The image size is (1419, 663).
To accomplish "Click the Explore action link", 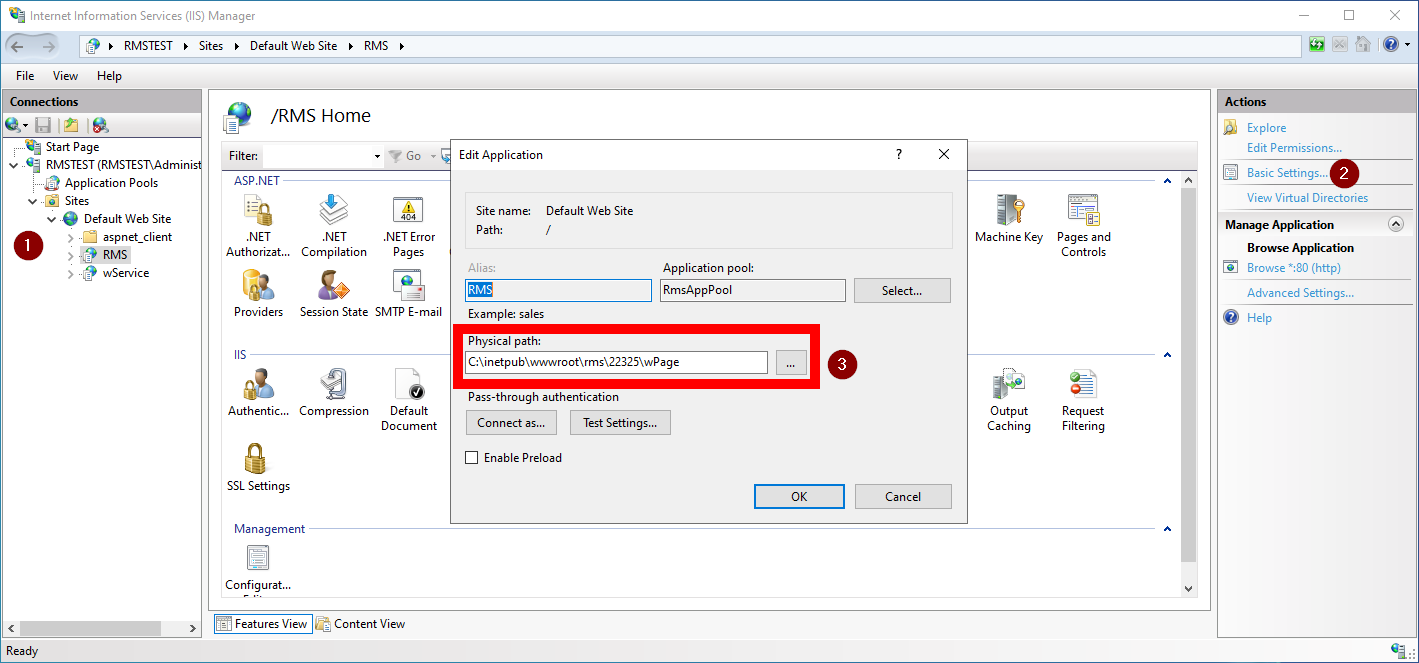I will (x=1266, y=128).
